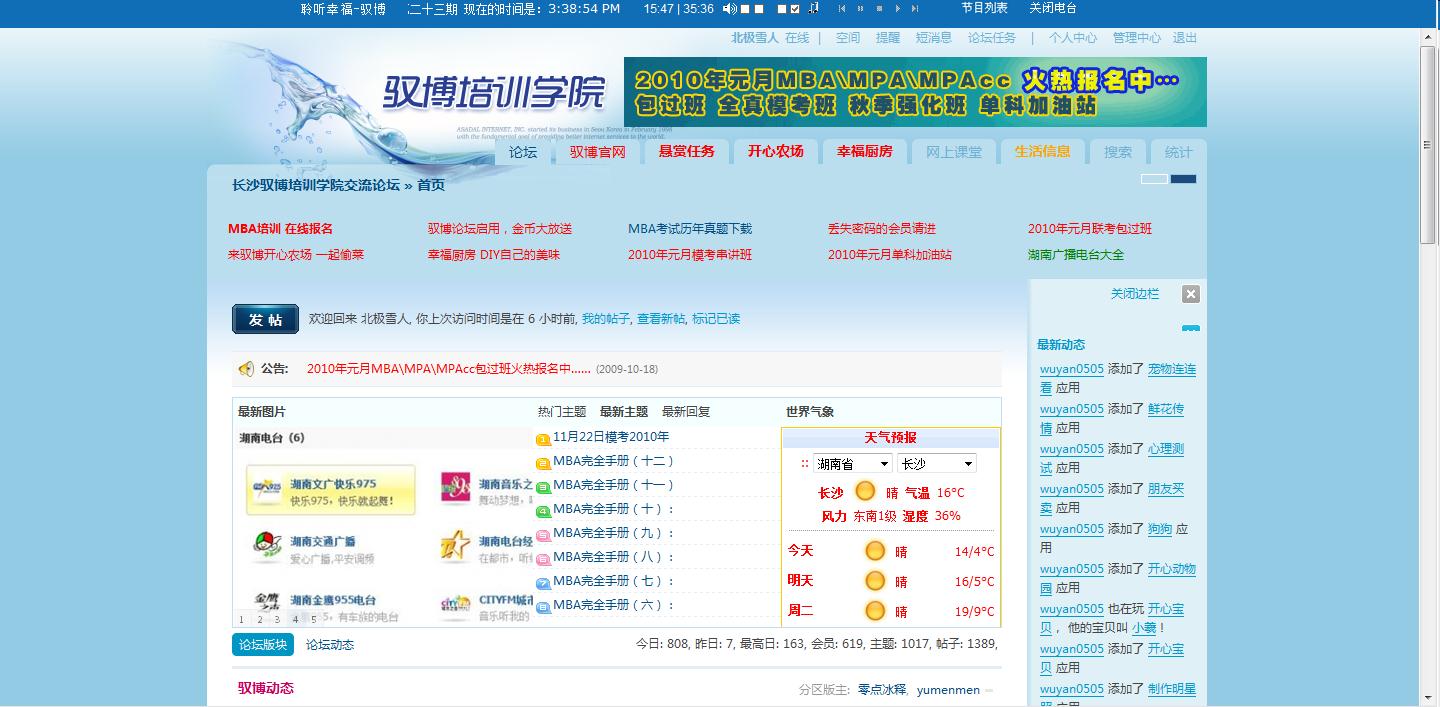The width and height of the screenshot is (1440, 707).
Task: Open 节目列表 program list
Action: (985, 8)
